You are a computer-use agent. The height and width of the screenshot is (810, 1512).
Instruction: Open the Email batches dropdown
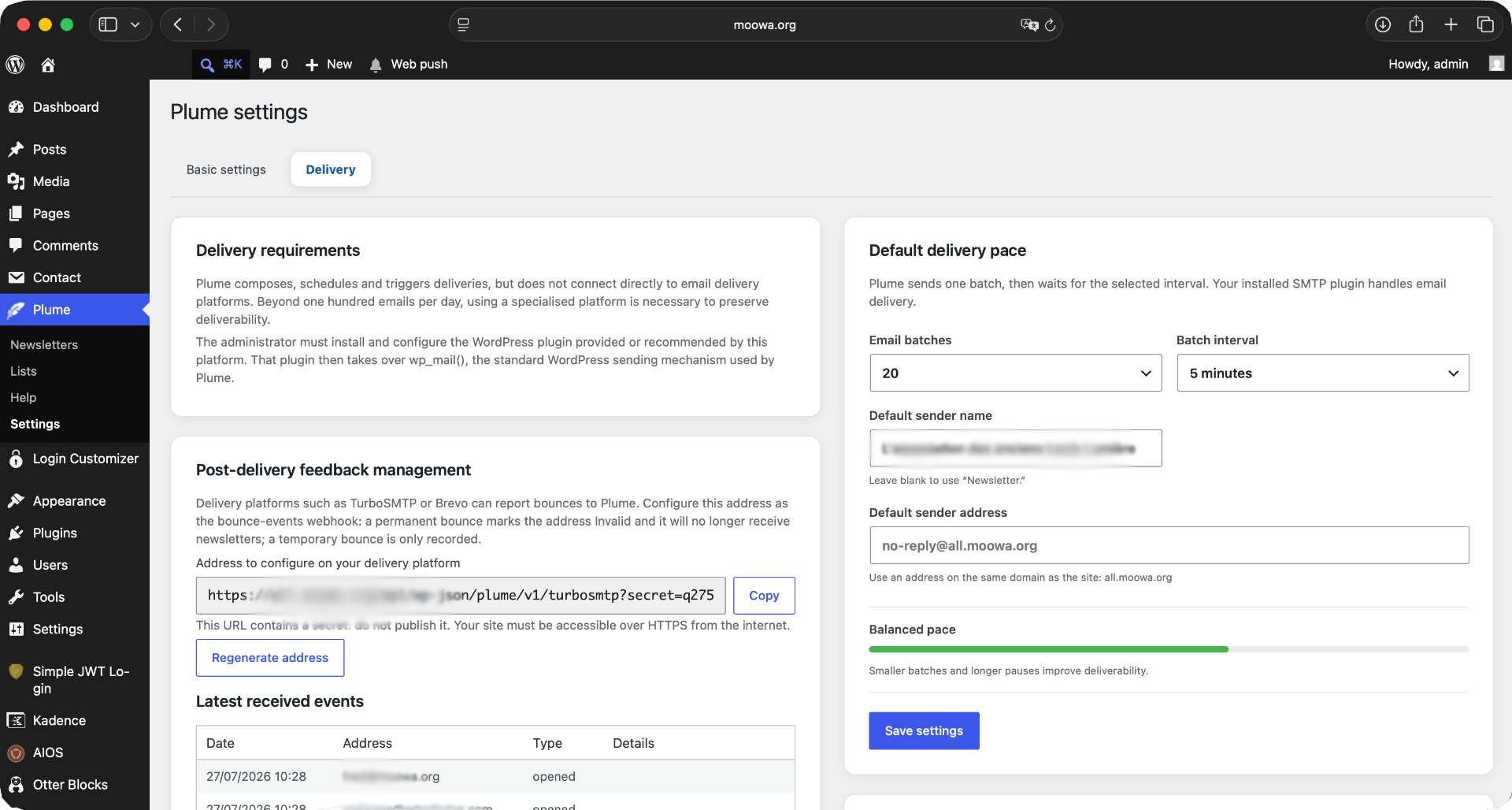point(1016,373)
